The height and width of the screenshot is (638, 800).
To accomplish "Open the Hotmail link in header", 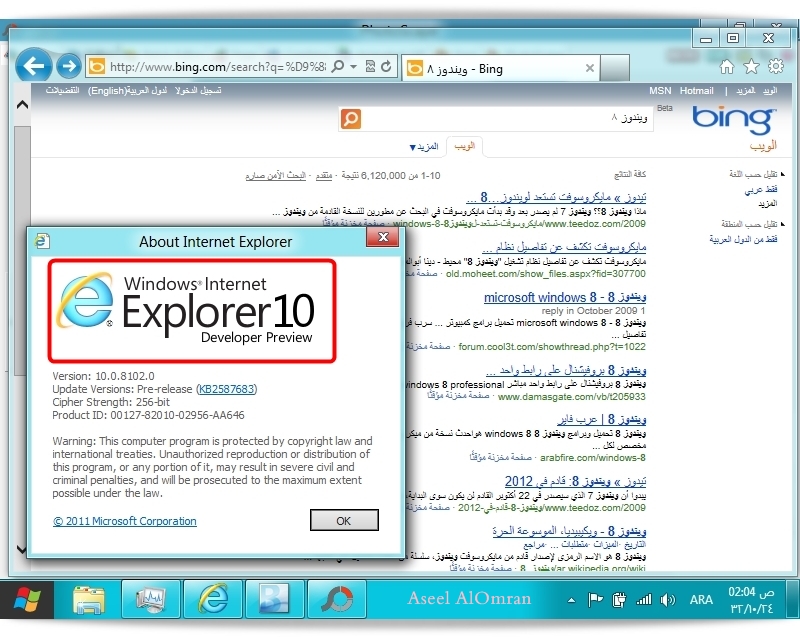I will pos(696,91).
